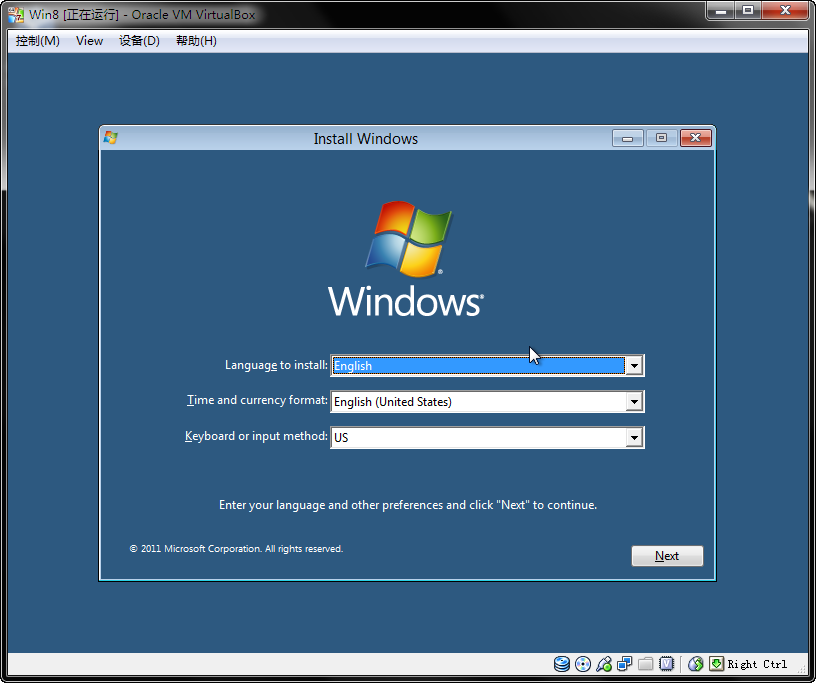Open the View menu
The height and width of the screenshot is (683, 816).
(x=90, y=41)
